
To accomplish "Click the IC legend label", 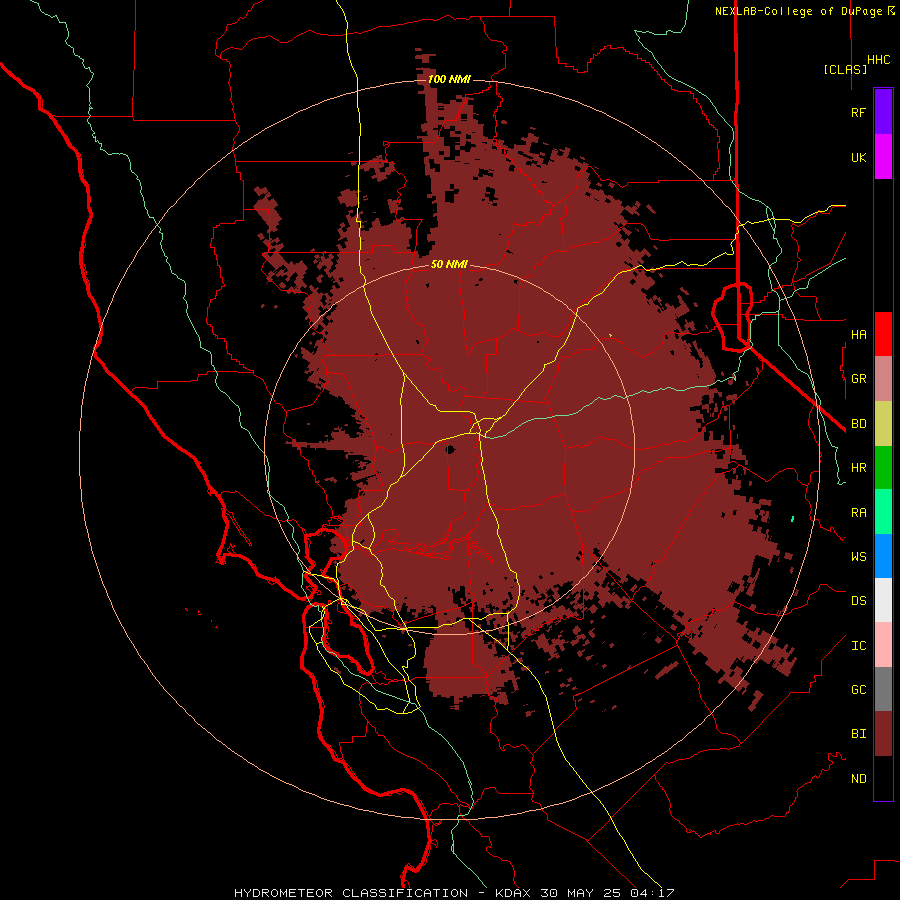I will click(x=858, y=646).
